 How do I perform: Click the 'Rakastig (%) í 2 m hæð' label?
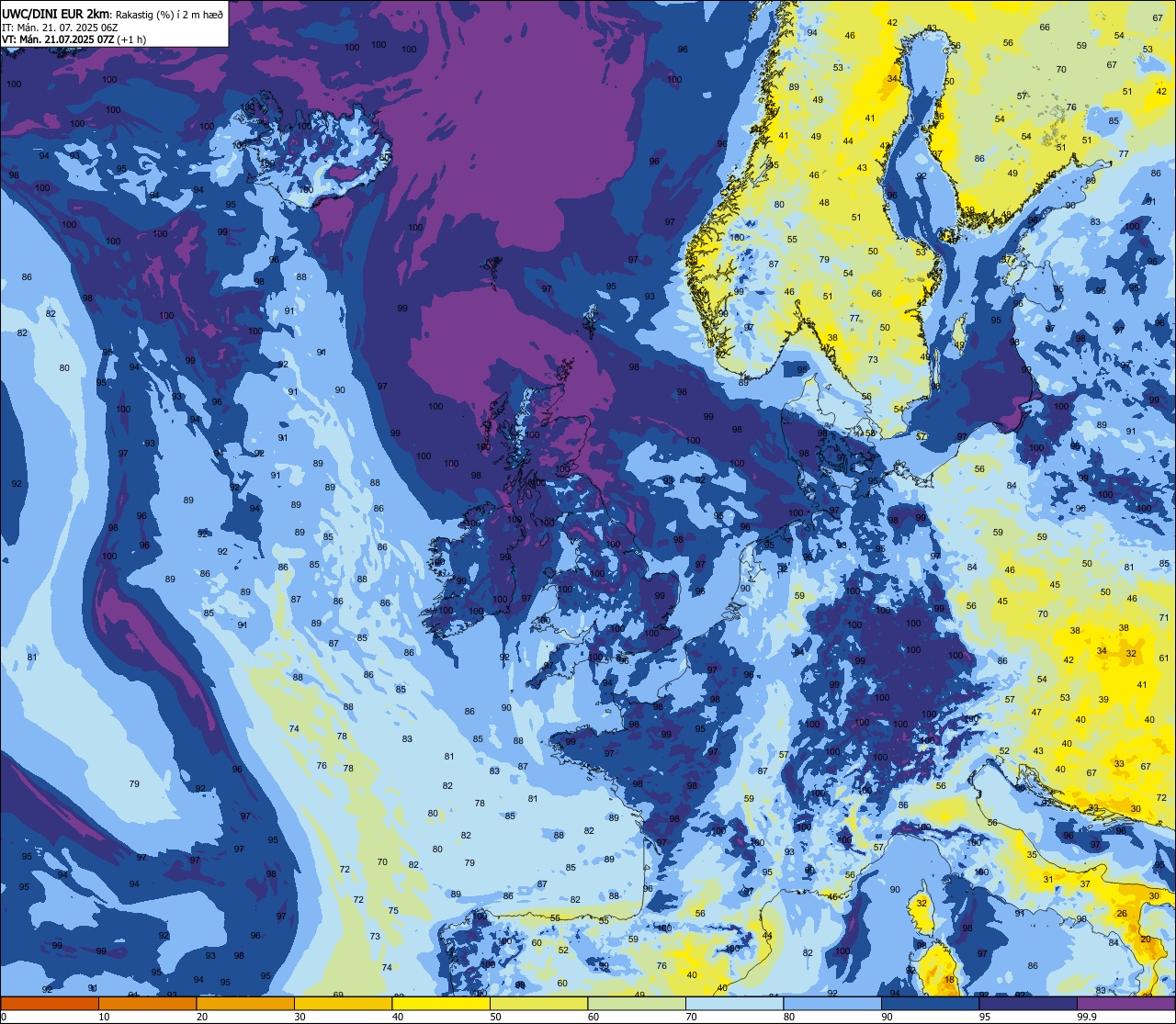pyautogui.click(x=170, y=14)
